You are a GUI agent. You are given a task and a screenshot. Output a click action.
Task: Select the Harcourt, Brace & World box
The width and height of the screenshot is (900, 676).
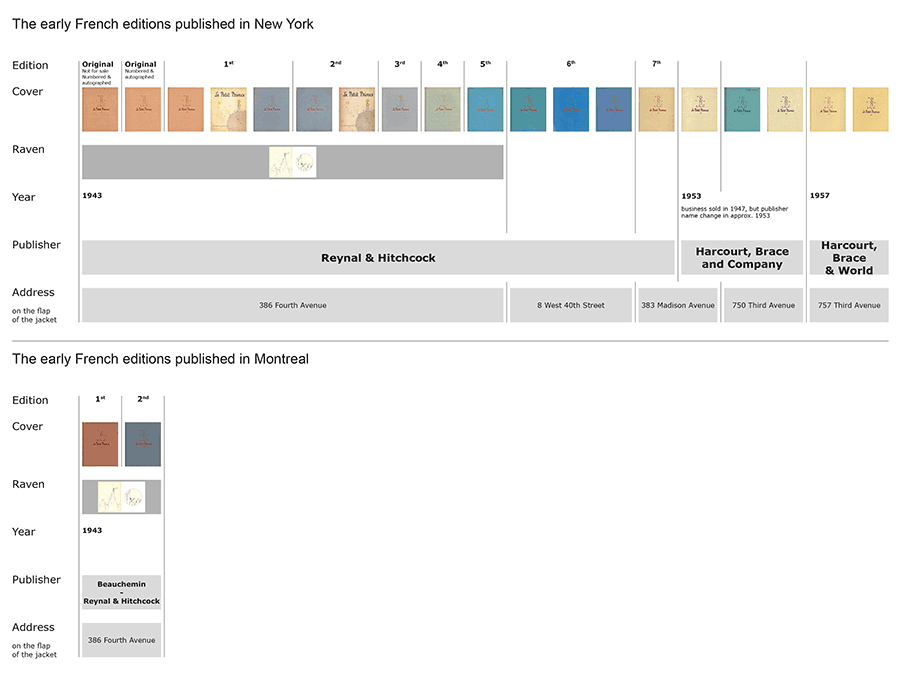848,258
